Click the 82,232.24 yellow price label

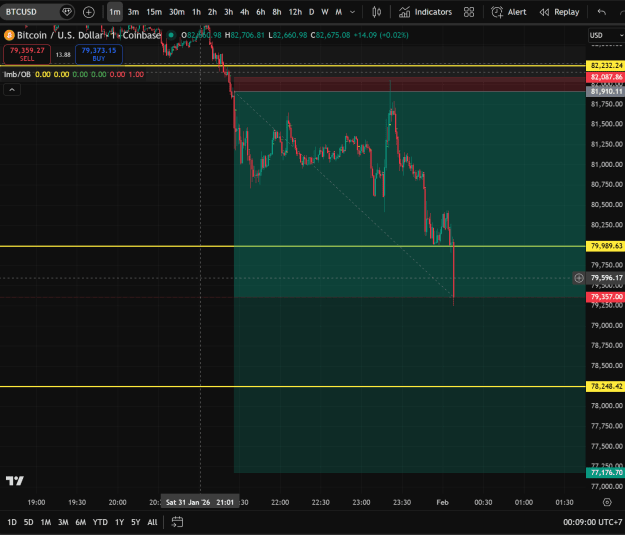point(605,65)
